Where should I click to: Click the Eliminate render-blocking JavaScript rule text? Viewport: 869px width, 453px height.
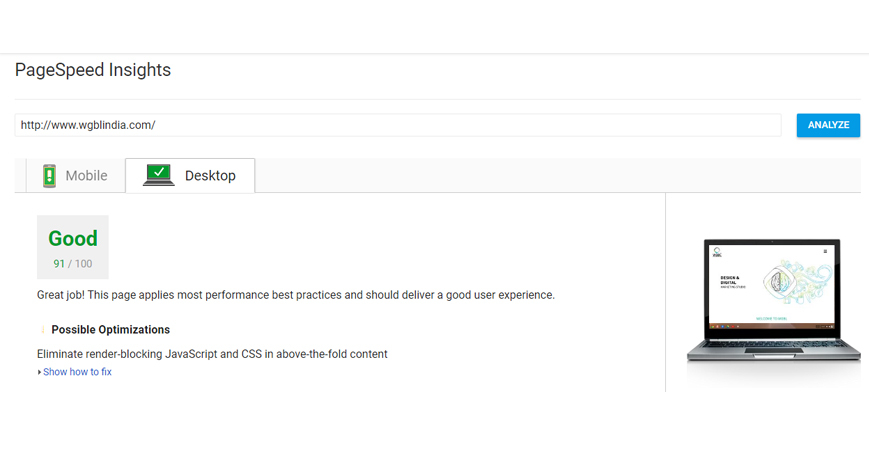(x=212, y=354)
